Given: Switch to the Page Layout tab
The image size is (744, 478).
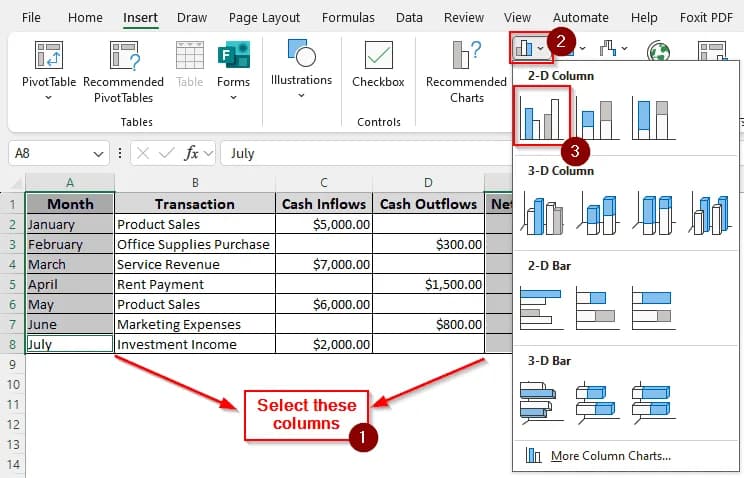Looking at the screenshot, I should 264,18.
